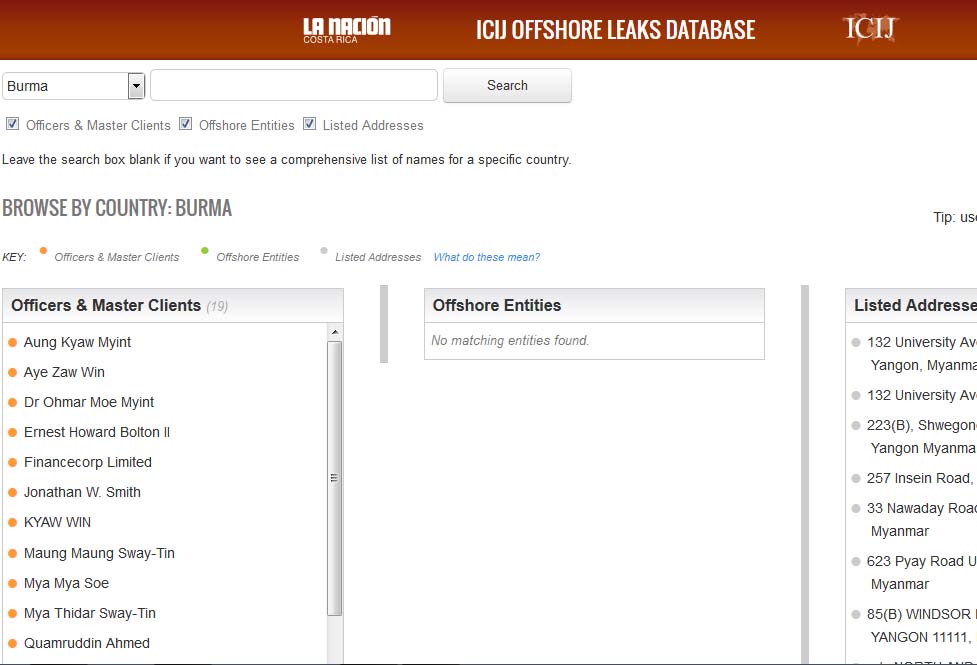Open the 85(B) WINDSOR address
Image resolution: width=977 pixels, height=665 pixels.
[922, 625]
